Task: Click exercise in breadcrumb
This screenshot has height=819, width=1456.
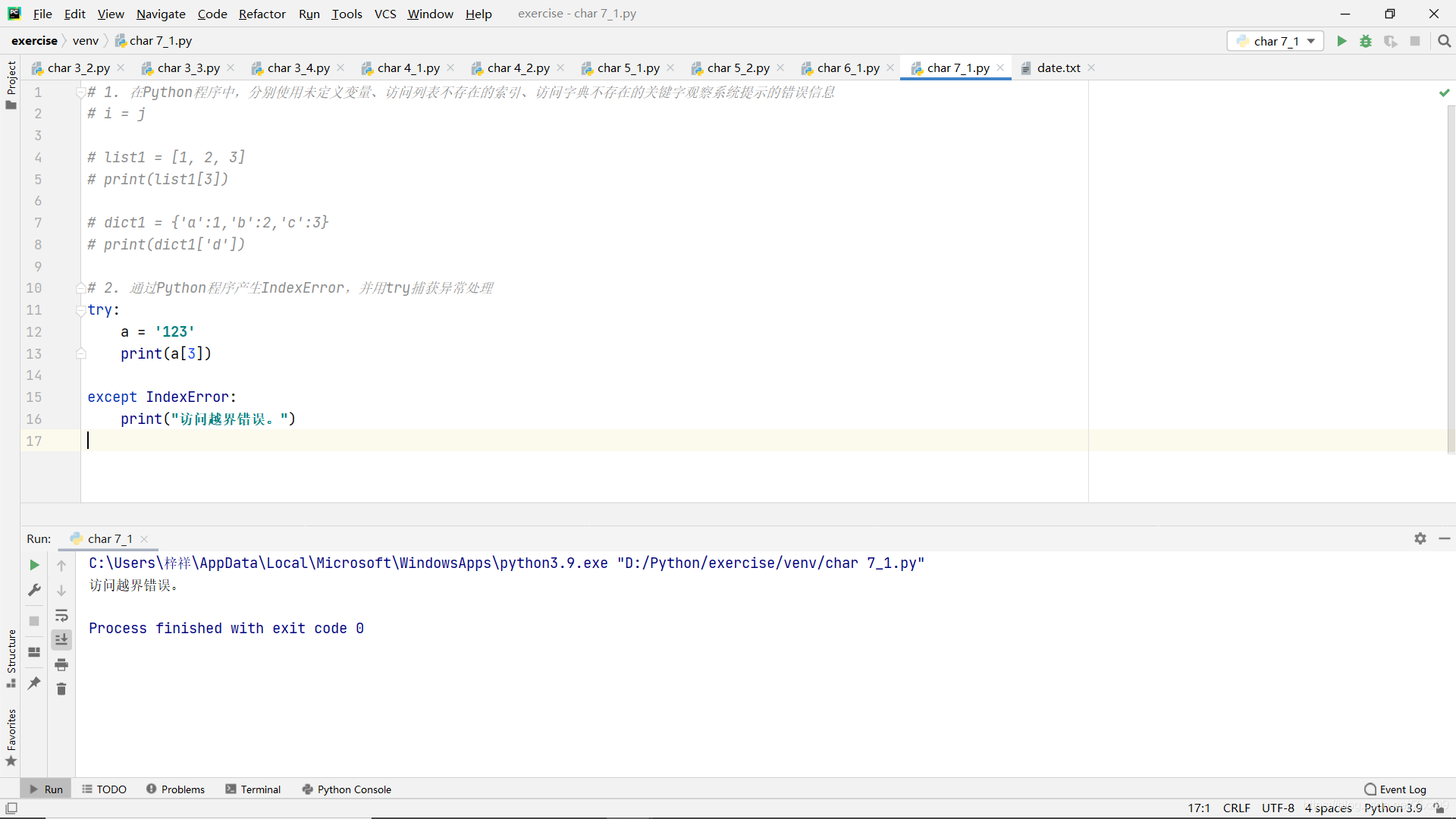Action: point(34,41)
